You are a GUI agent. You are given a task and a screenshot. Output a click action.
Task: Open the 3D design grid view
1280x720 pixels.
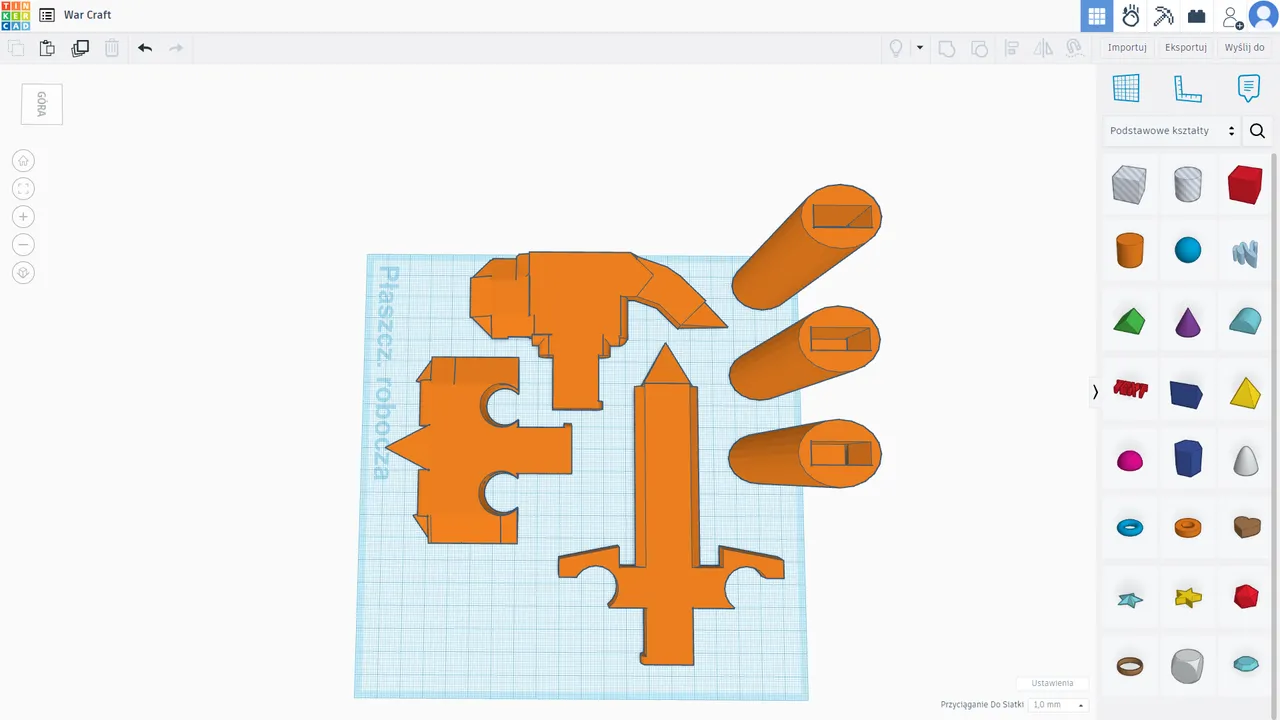pyautogui.click(x=1097, y=16)
